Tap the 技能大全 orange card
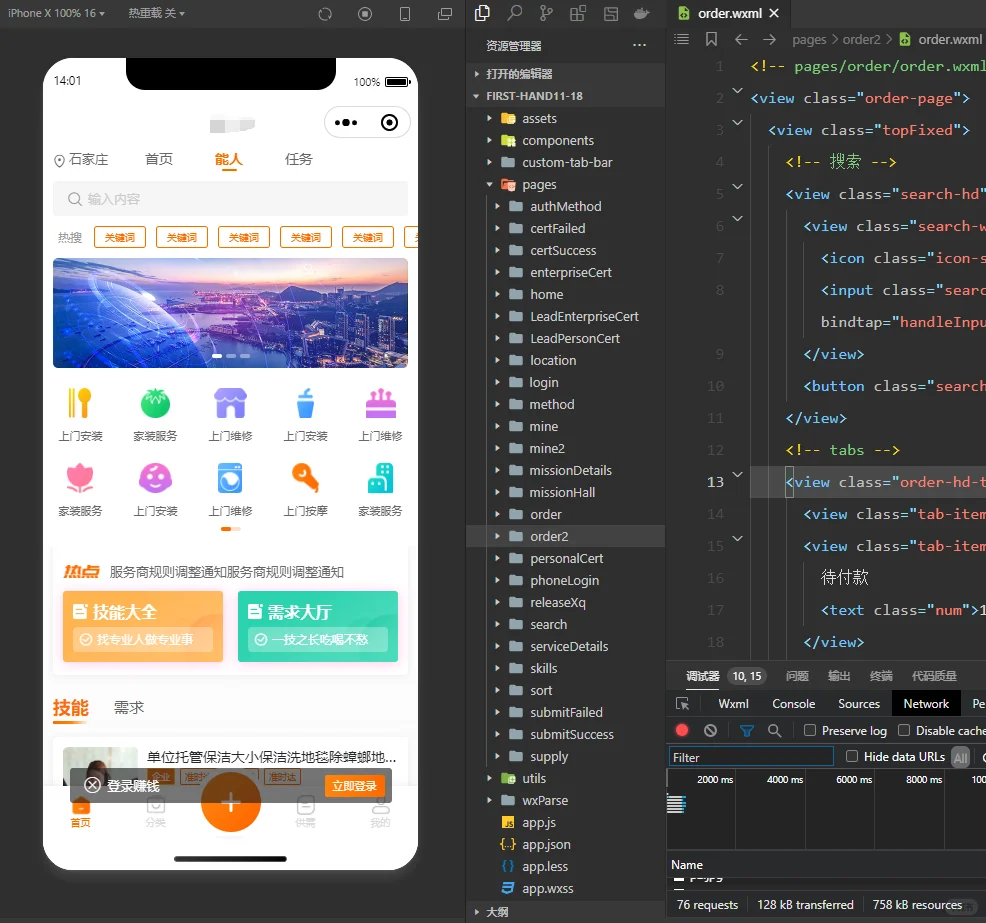986x923 pixels. click(143, 626)
